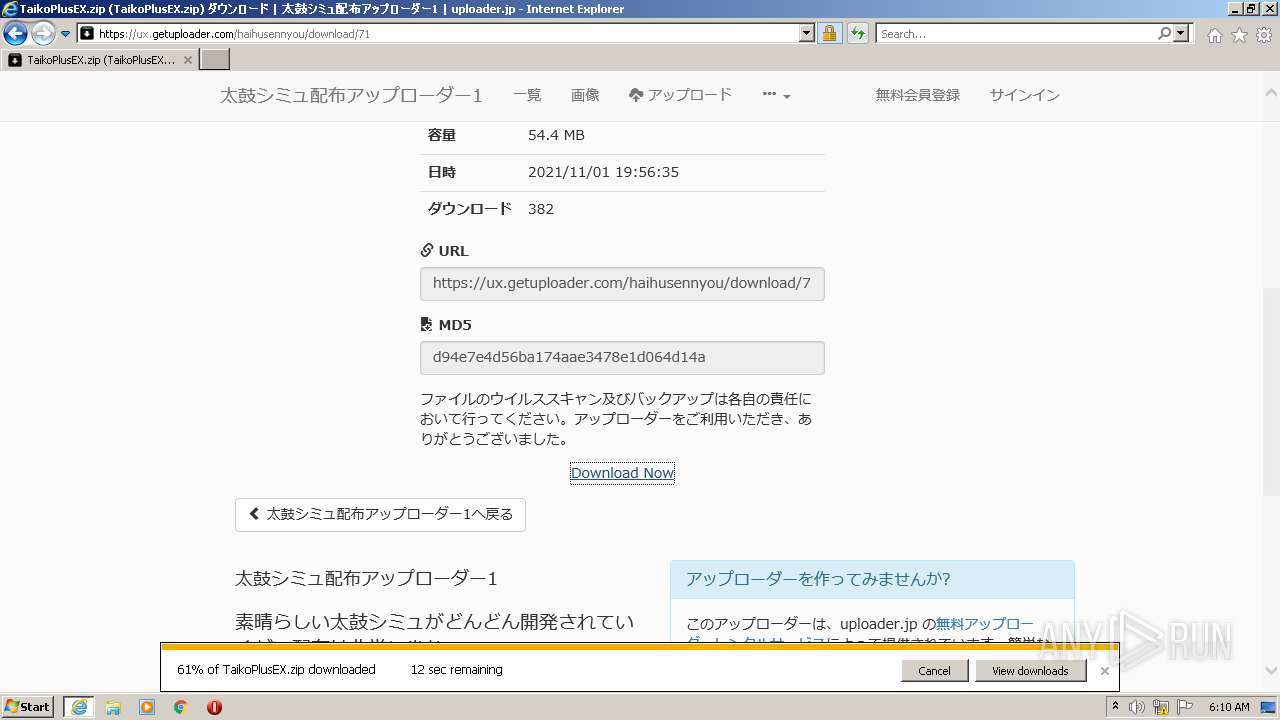1280x720 pixels.
Task: Click the volume speaker tray icon
Action: pos(1137,707)
